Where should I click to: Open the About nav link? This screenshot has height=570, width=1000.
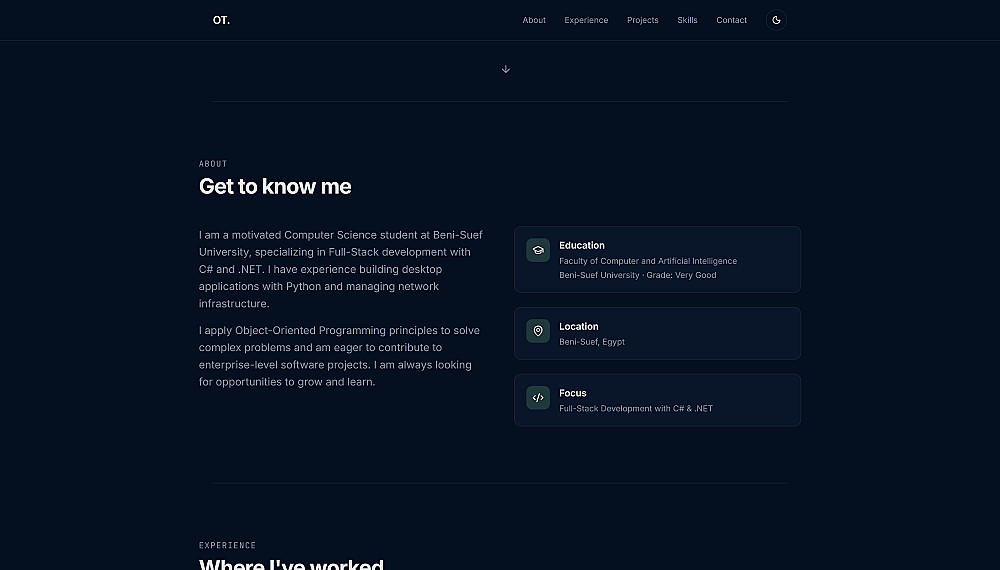click(534, 20)
